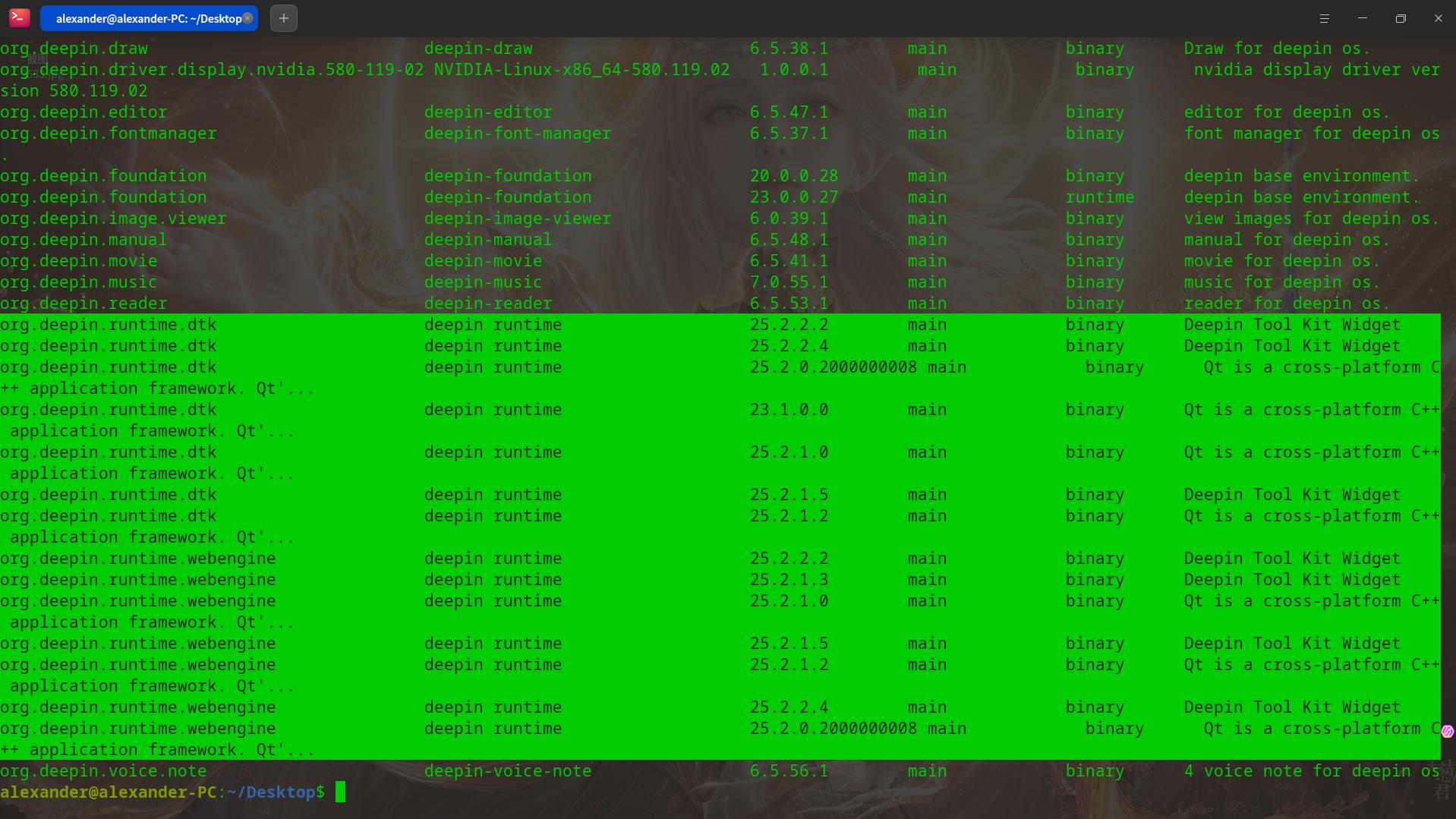Click the package name deepin-draw
This screenshot has height=819, width=1456.
478,49
